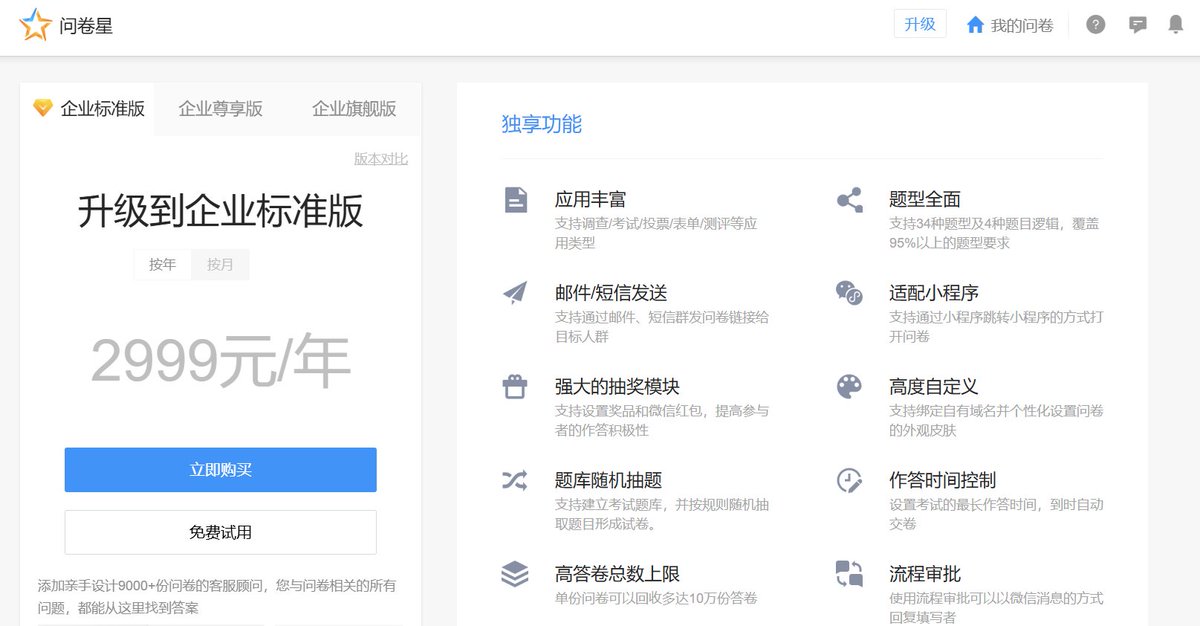Click description 支持通过小程序跳转小程序

[x=996, y=327]
